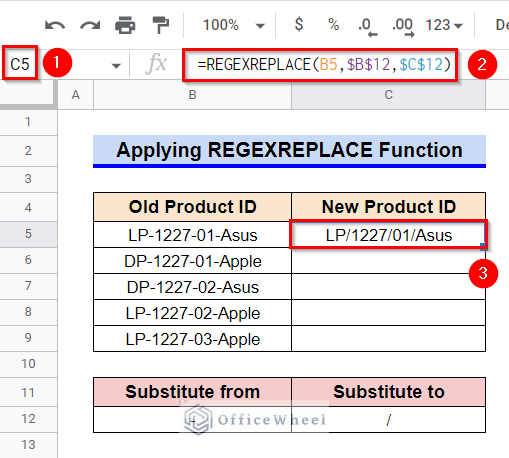The image size is (509, 458).
Task: Select cell 'LP-1227-01-Asus'
Action: tap(192, 235)
